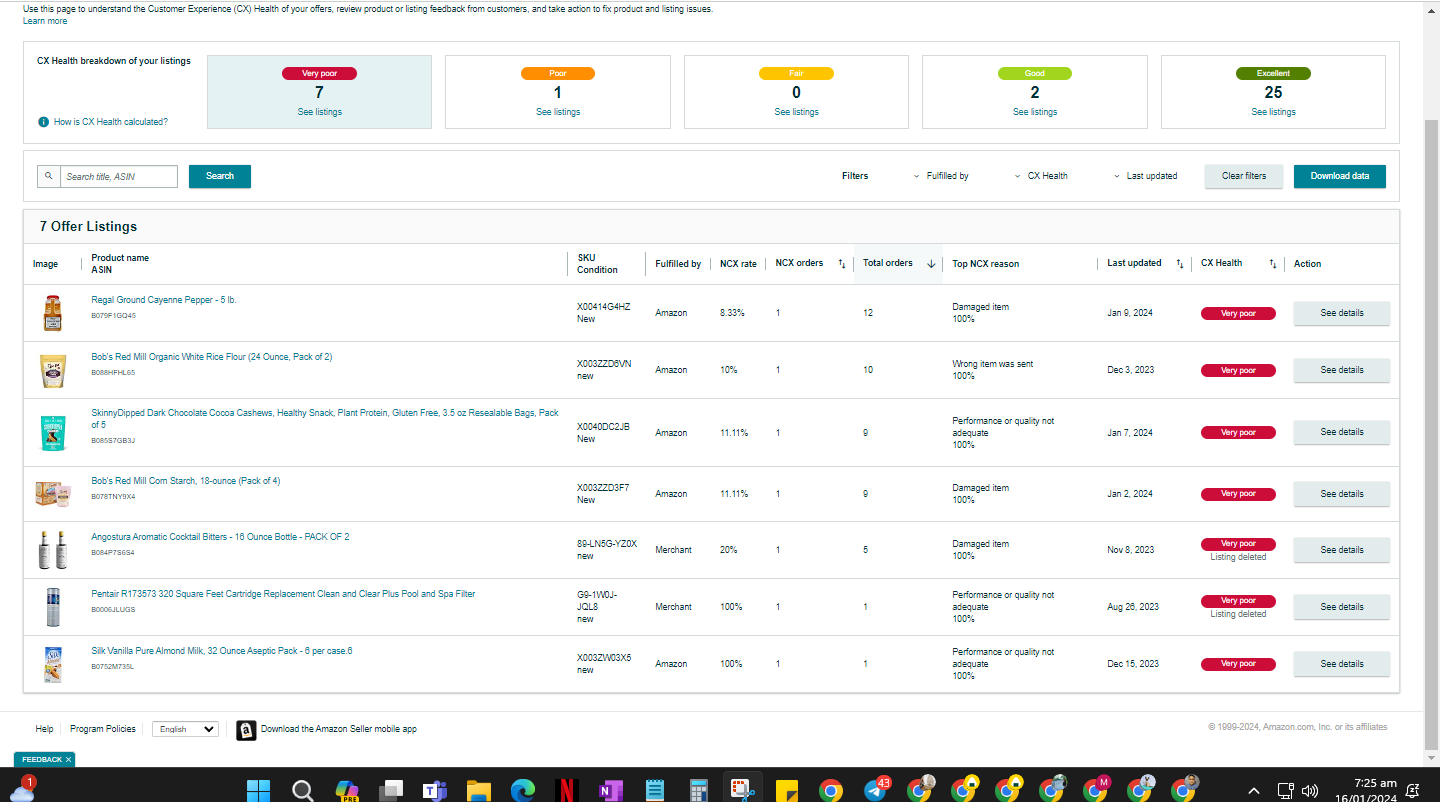This screenshot has height=802, width=1440.
Task: Open SkinnyDipped Dark Chocolate Cocoa Cashews listing
Action: pyautogui.click(x=325, y=418)
